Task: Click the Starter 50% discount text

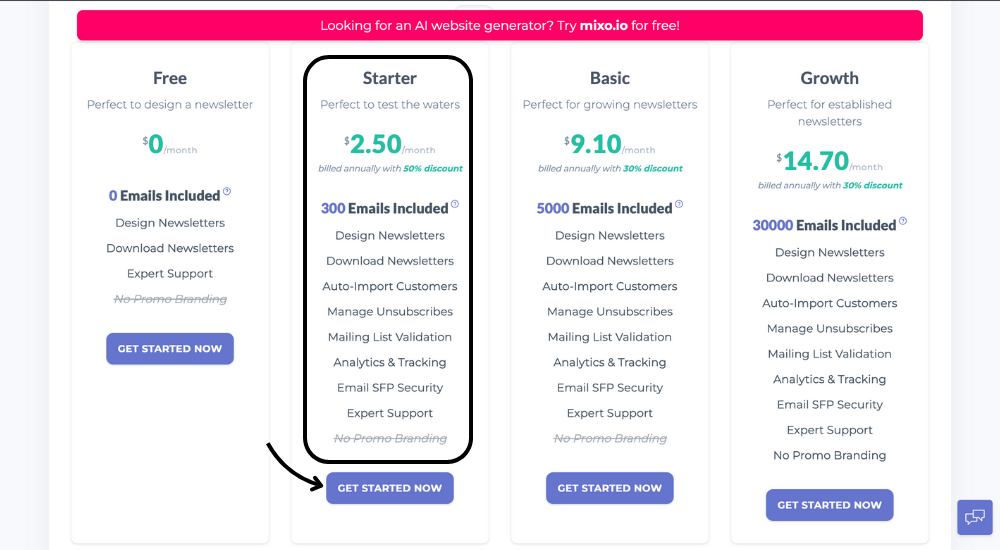Action: pyautogui.click(x=432, y=168)
